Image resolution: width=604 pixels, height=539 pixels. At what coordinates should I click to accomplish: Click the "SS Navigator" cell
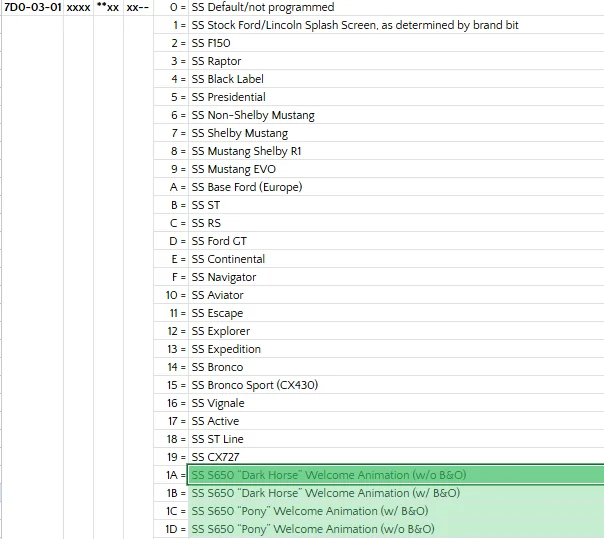(x=396, y=277)
